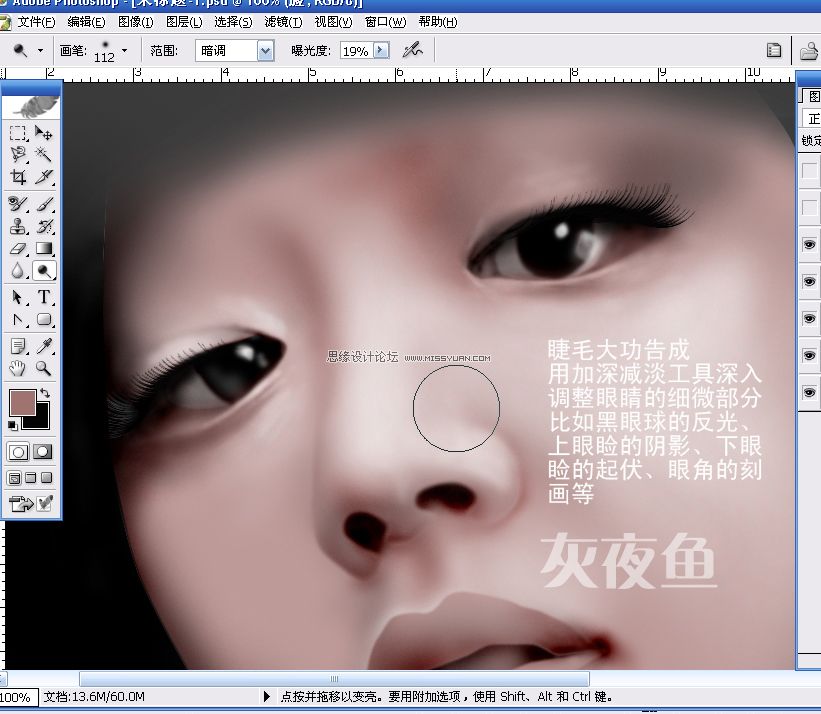
Task: Select the Slice tool
Action: [x=44, y=177]
